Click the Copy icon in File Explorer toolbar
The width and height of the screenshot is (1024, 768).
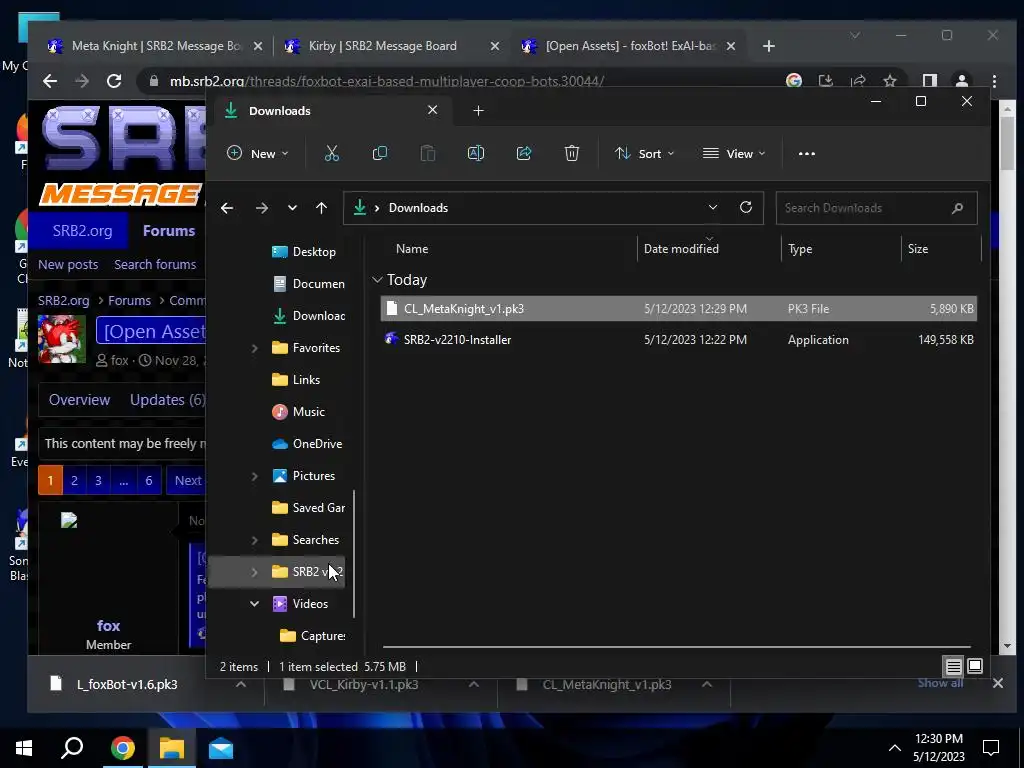click(379, 153)
